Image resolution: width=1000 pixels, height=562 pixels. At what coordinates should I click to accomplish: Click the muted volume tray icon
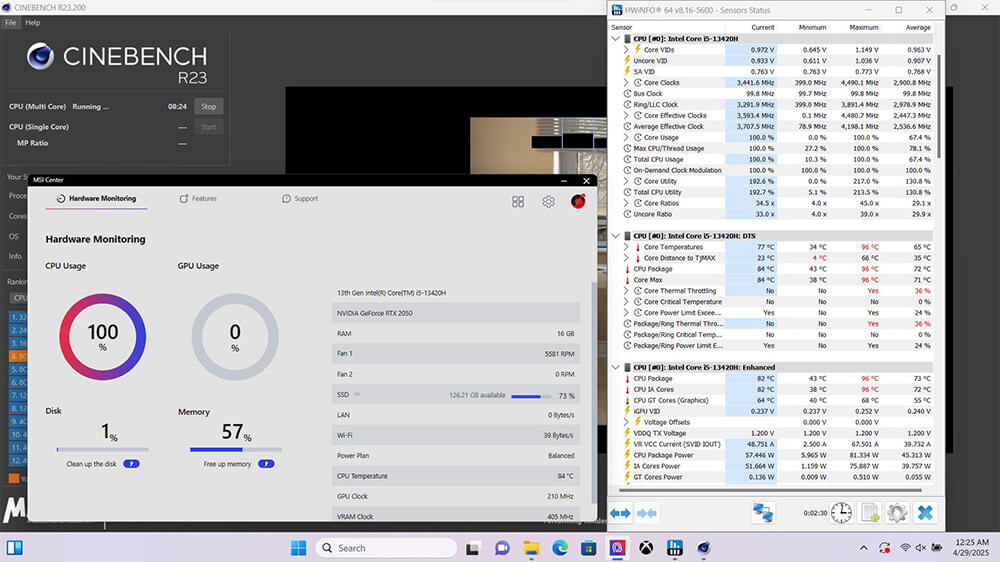tap(921, 548)
